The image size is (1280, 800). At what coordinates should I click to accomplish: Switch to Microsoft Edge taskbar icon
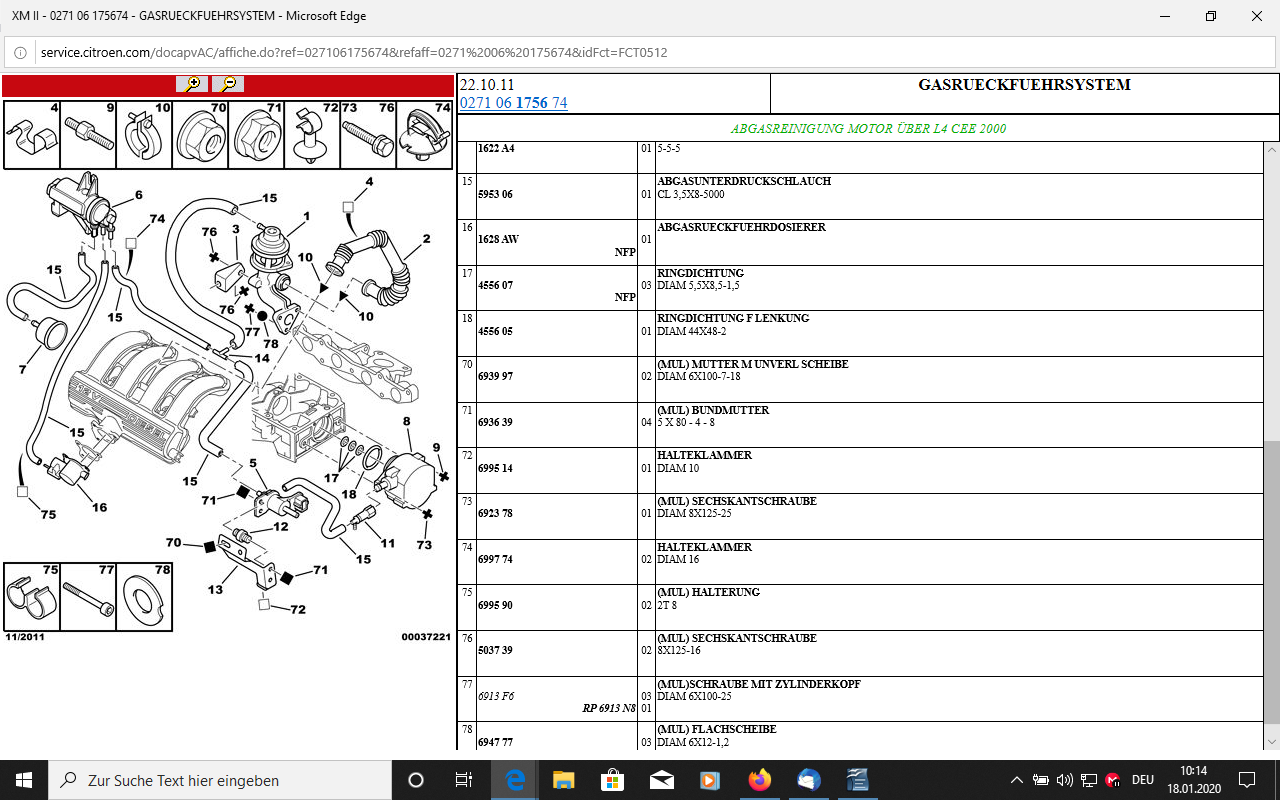click(516, 780)
